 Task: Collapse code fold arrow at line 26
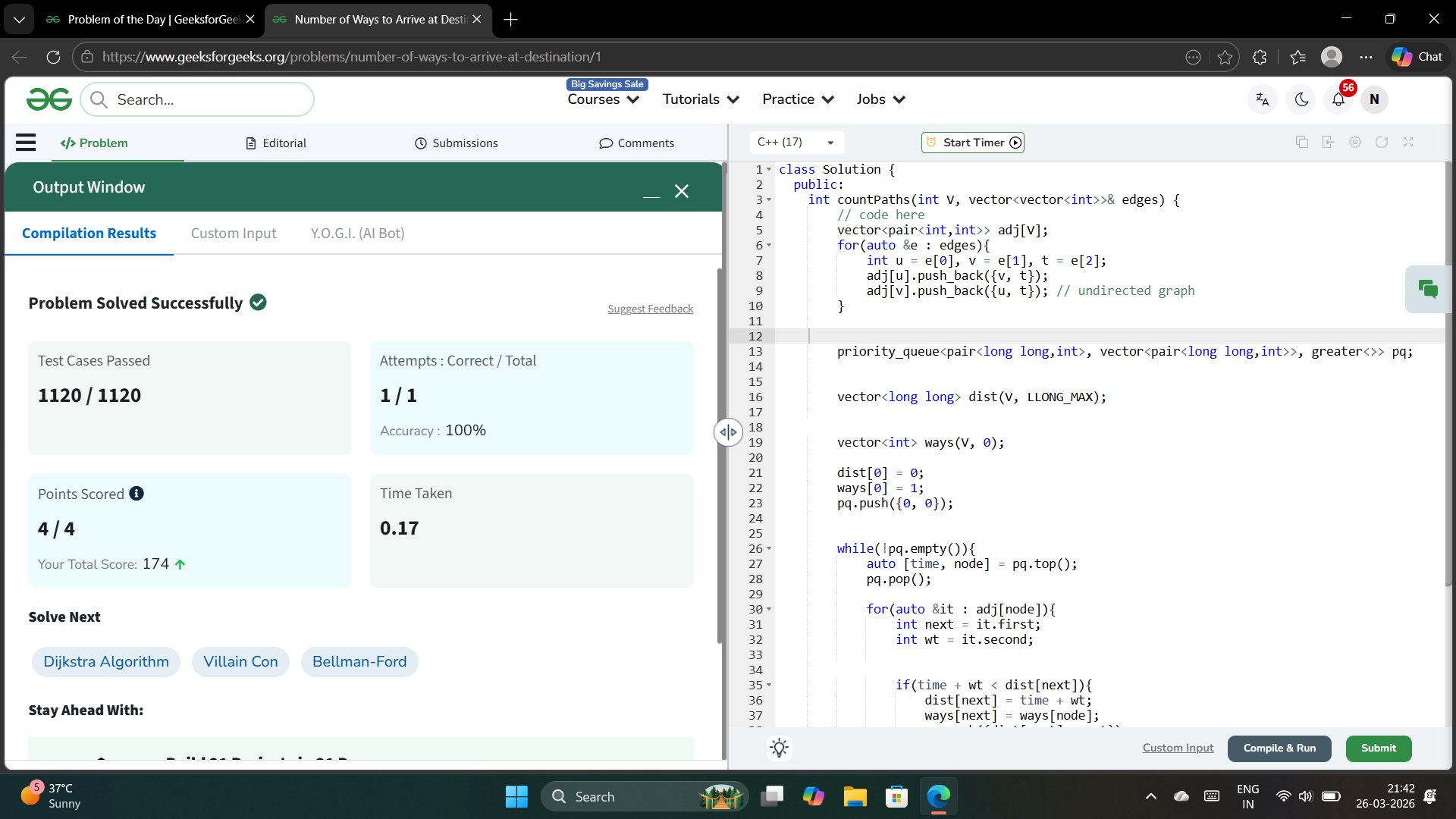point(769,548)
